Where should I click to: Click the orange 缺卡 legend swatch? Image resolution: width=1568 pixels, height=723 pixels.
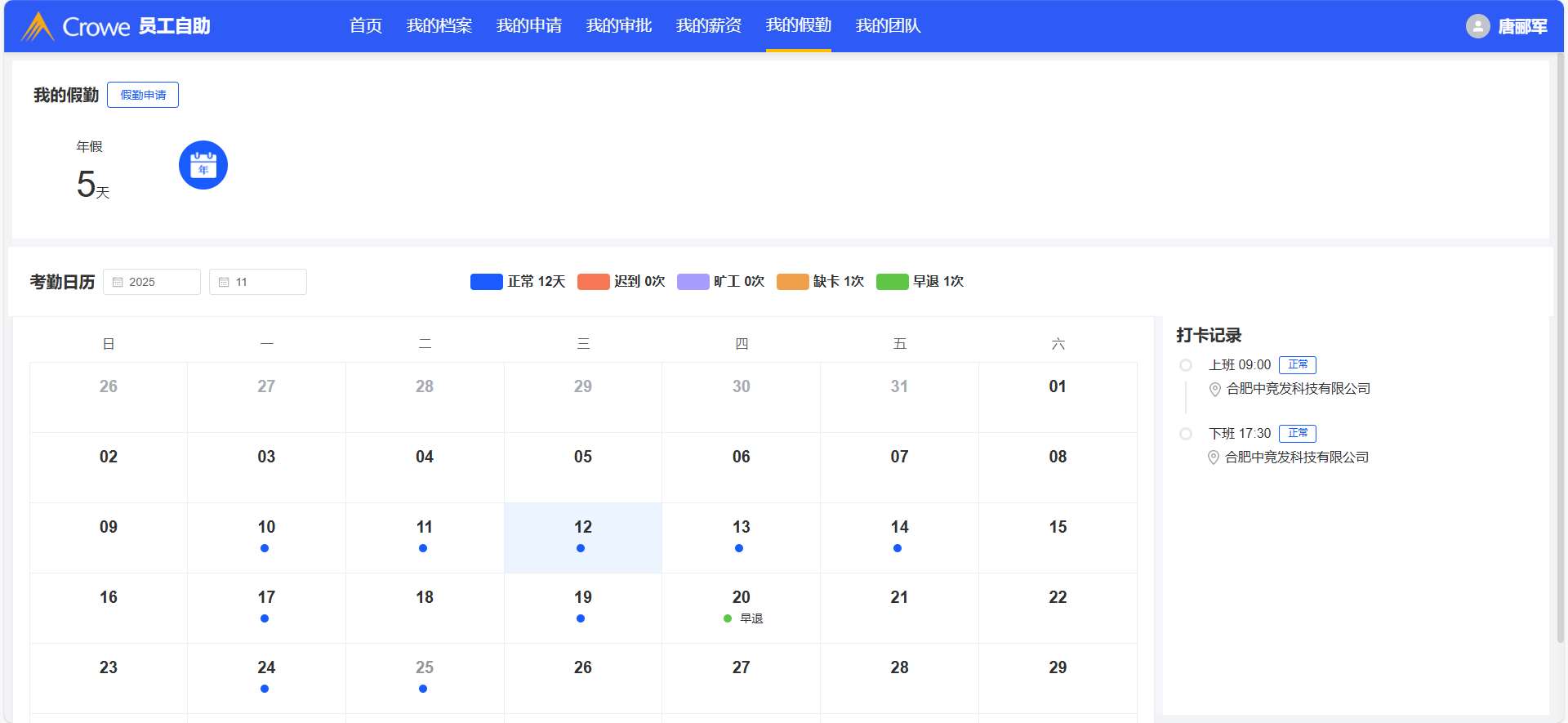point(792,282)
